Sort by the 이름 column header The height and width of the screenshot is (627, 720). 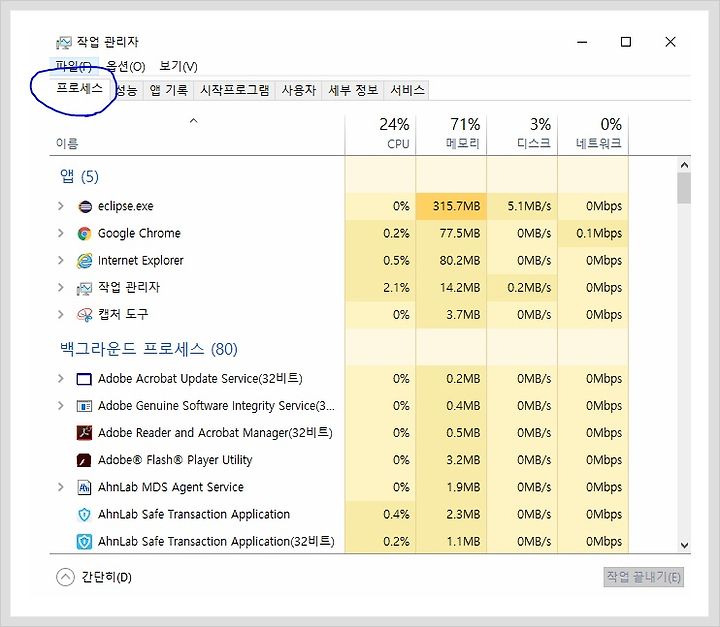click(197, 135)
